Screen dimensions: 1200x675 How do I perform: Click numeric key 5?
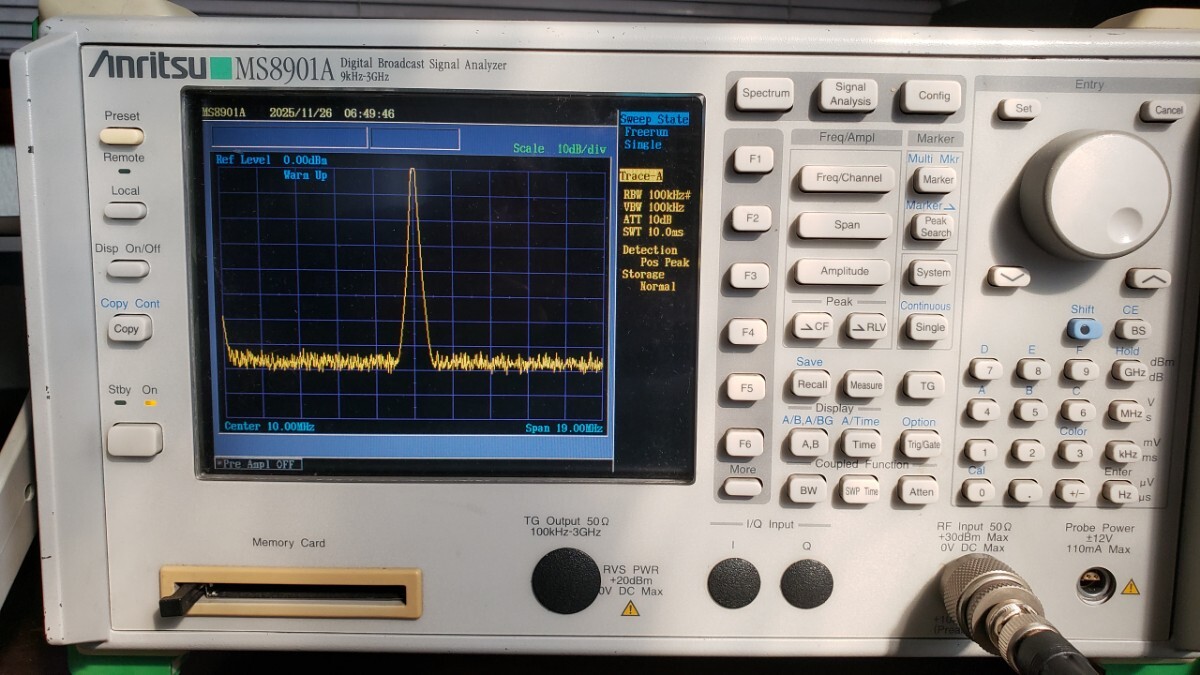coord(1031,410)
